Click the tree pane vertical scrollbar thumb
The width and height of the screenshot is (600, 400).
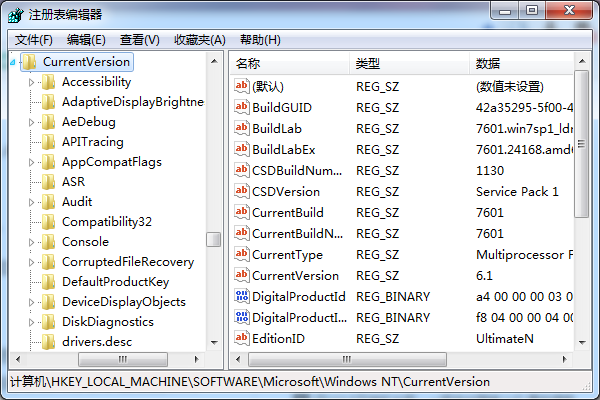[214, 240]
